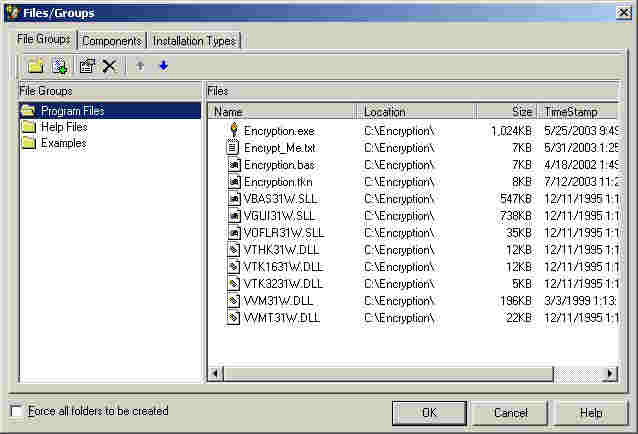The height and width of the screenshot is (434, 638).
Task: Select the Encrypt_Me.txt document icon
Action: pyautogui.click(x=233, y=147)
